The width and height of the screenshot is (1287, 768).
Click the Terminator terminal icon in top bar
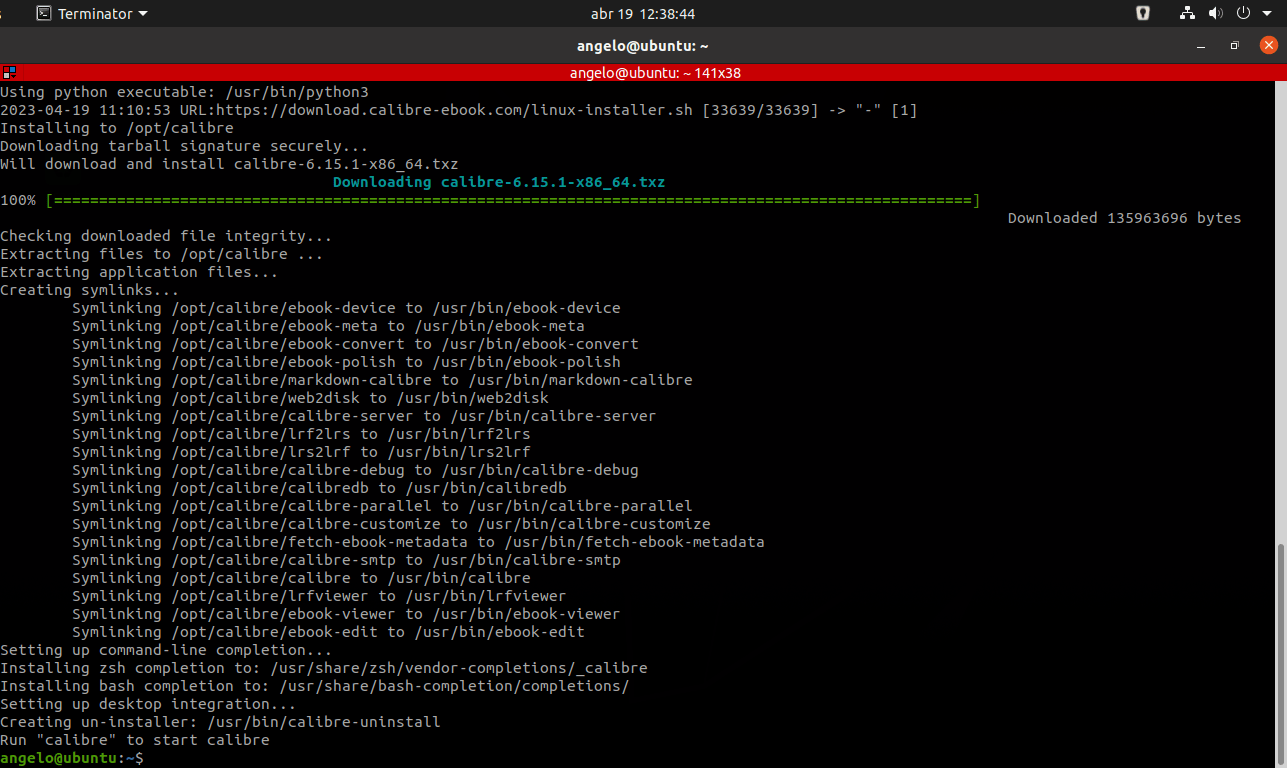44,14
